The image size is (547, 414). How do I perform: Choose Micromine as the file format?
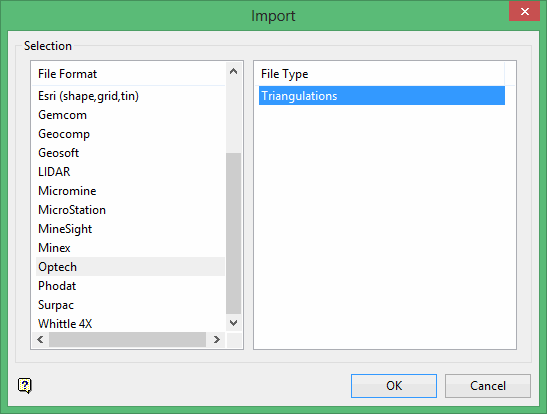130,191
